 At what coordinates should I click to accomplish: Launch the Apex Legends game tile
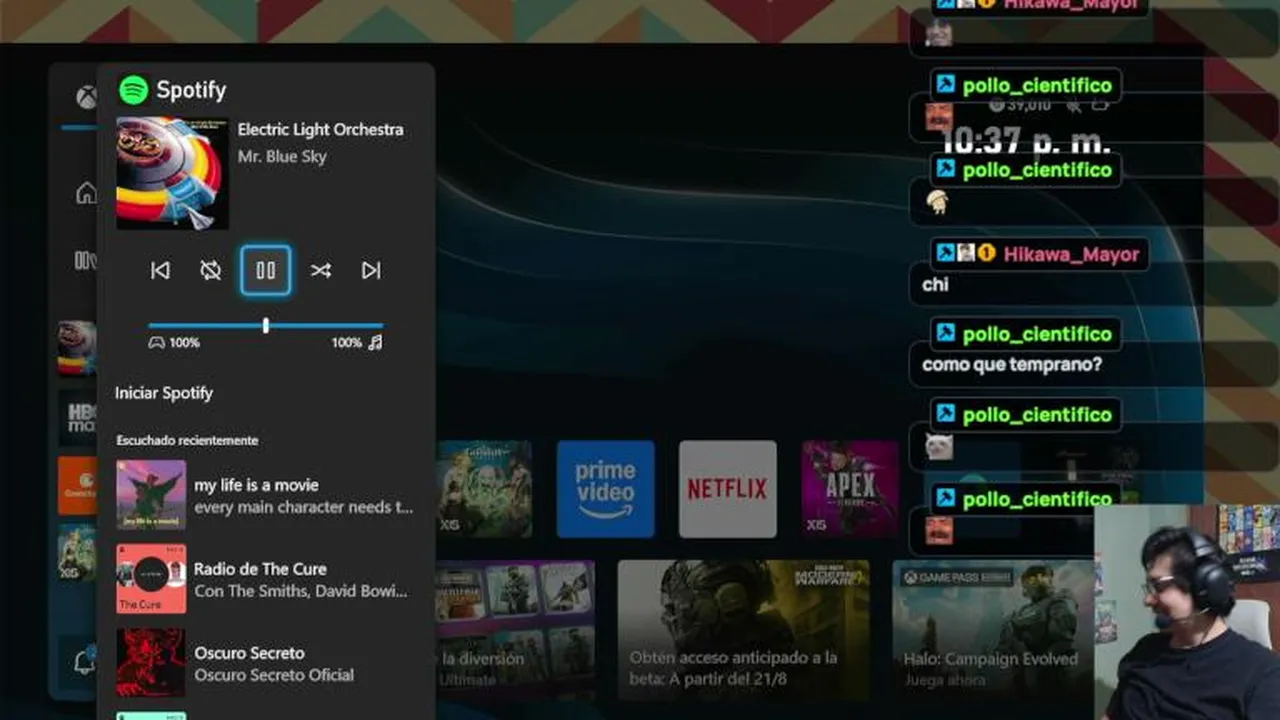click(x=850, y=489)
